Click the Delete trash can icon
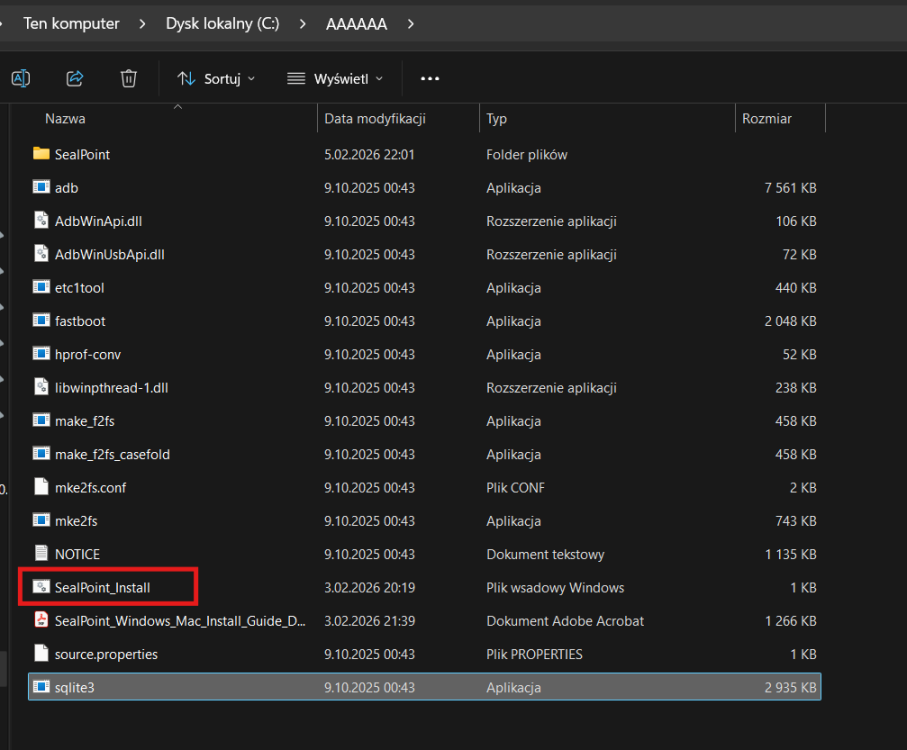907x750 pixels. coord(128,78)
